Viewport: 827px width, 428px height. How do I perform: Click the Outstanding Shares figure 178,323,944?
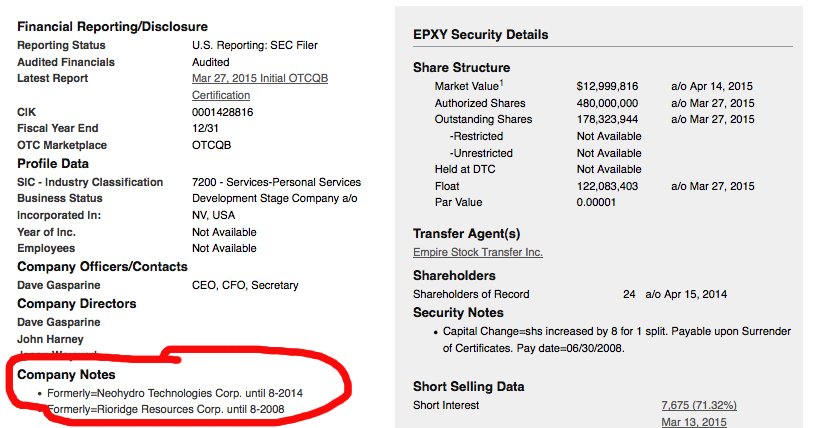point(609,119)
